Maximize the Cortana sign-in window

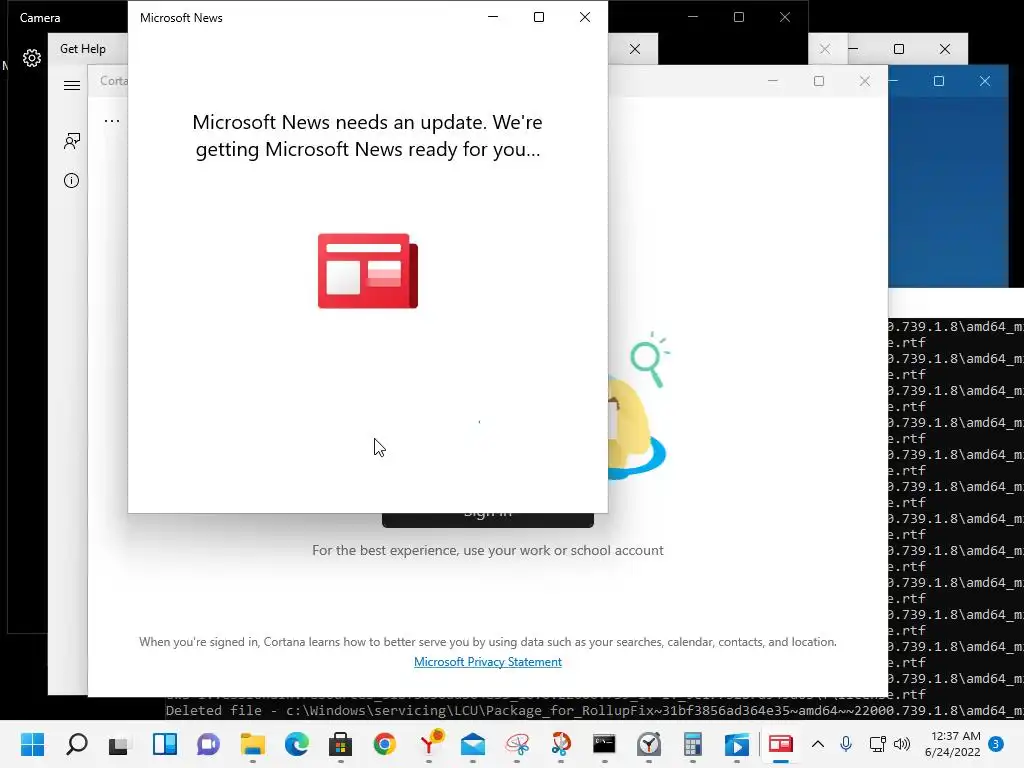click(x=819, y=81)
